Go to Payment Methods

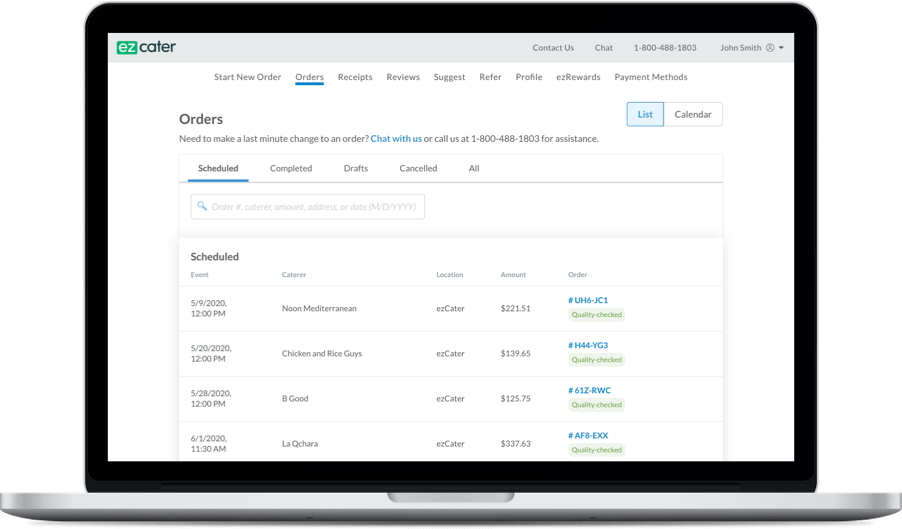(x=651, y=77)
